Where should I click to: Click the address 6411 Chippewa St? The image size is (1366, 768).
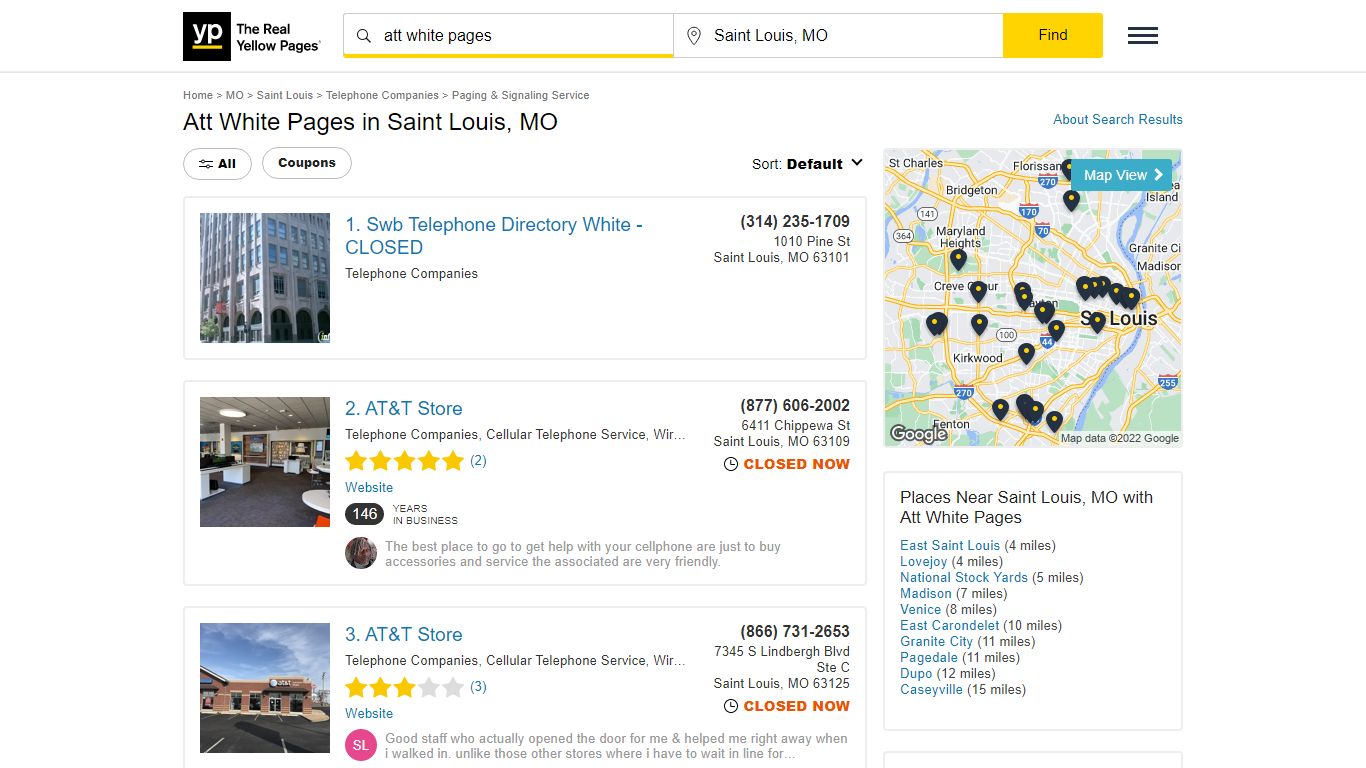796,426
